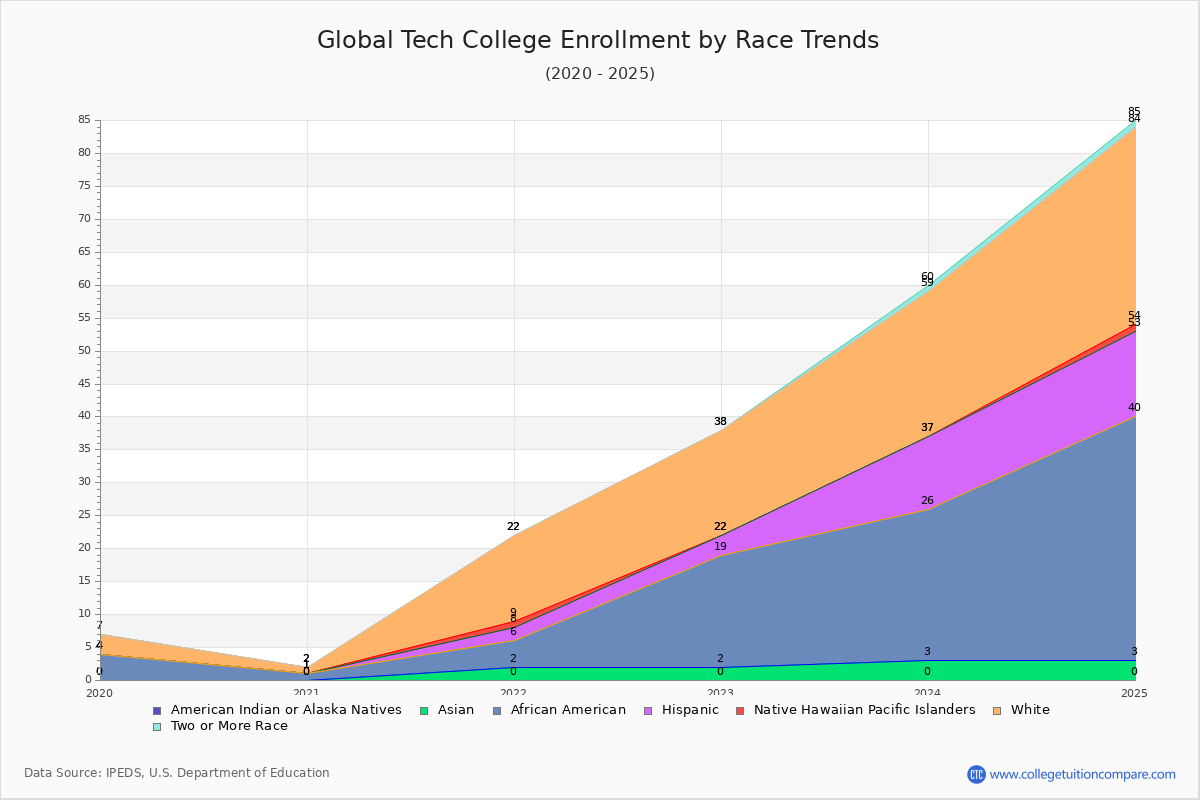Click the data label 26 at 2024
Viewport: 1200px width, 800px height.
tap(927, 501)
